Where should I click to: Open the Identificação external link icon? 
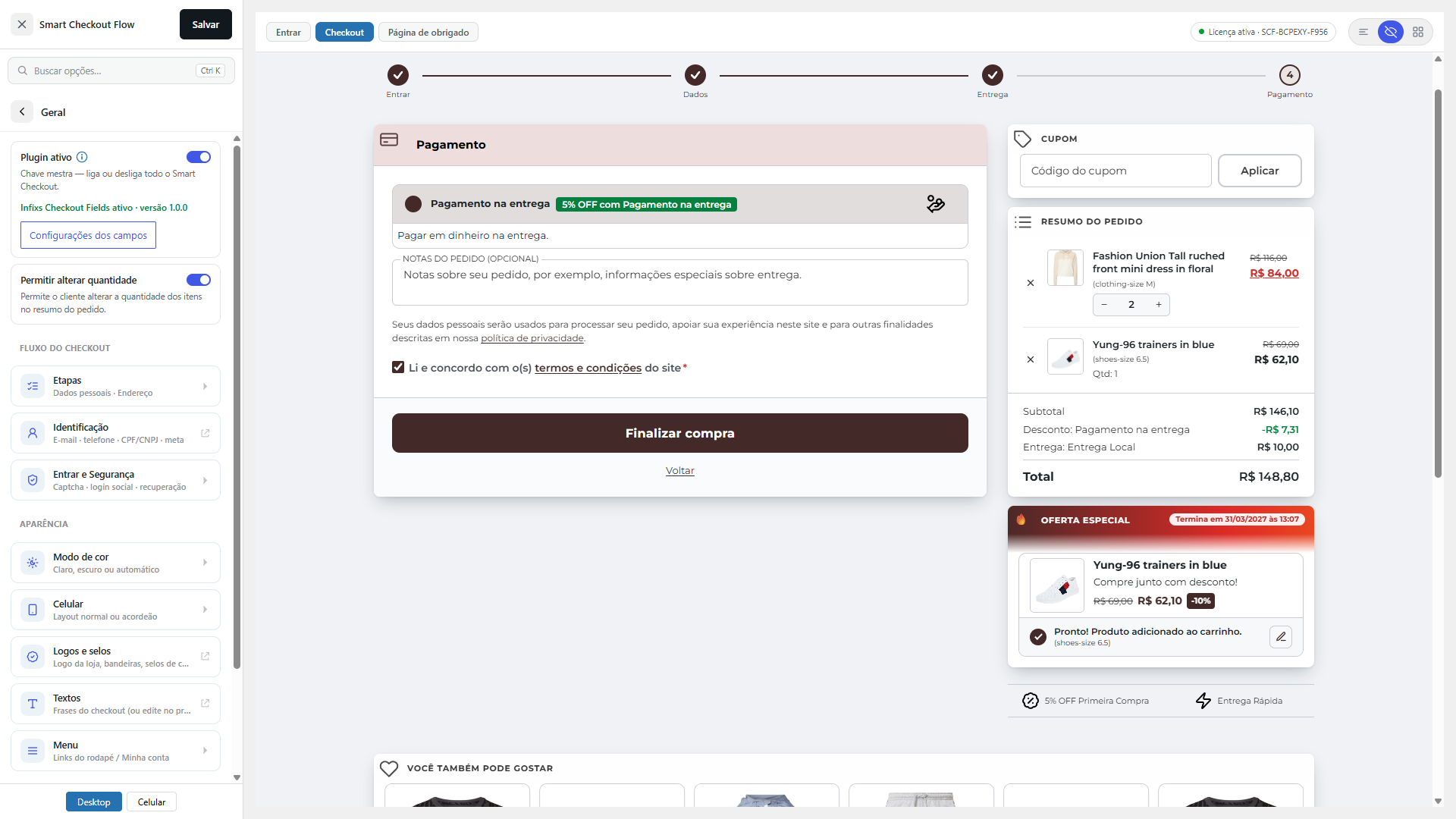(x=205, y=433)
